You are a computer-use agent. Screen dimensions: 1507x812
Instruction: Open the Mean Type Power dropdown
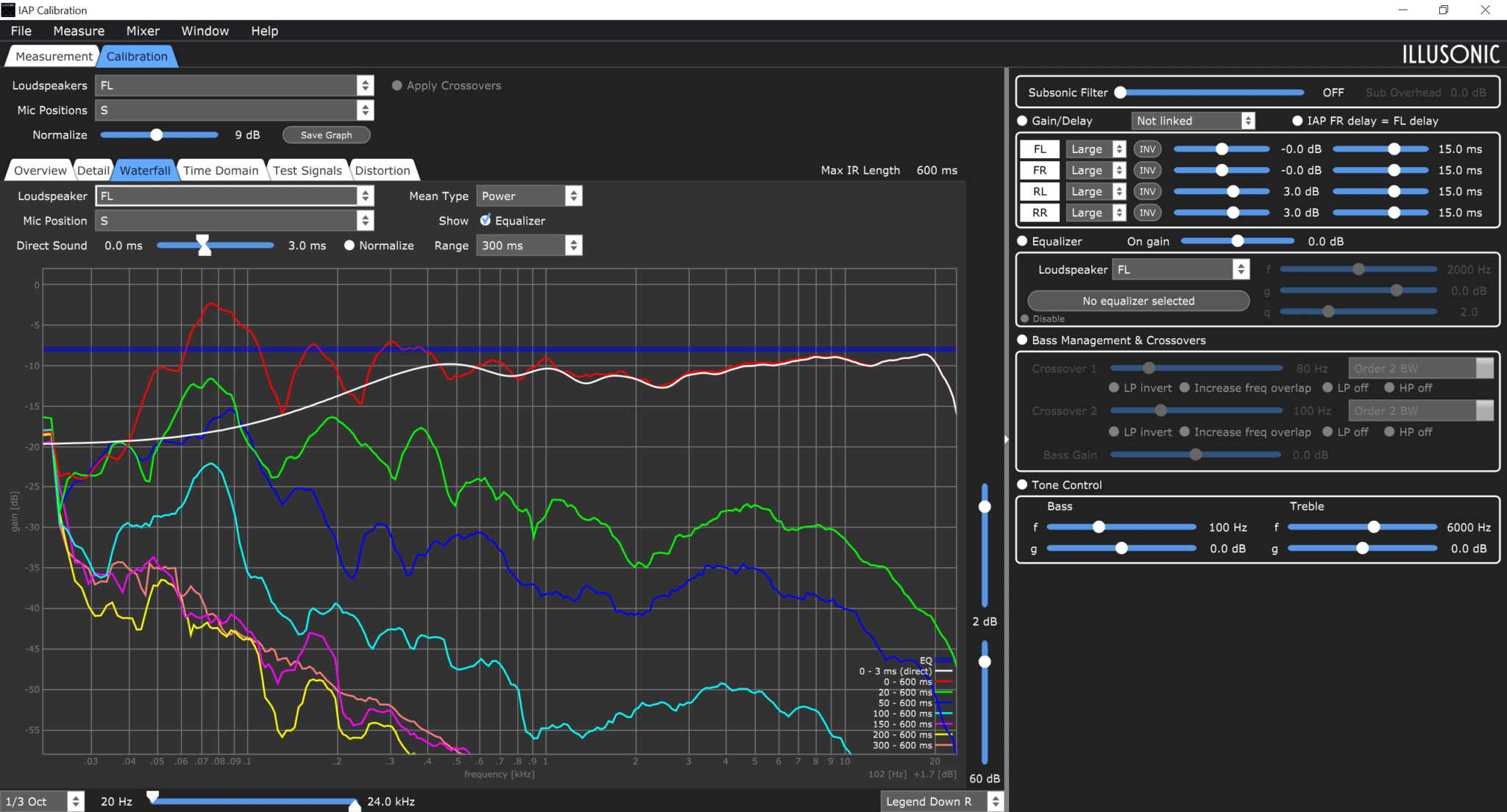[x=529, y=196]
